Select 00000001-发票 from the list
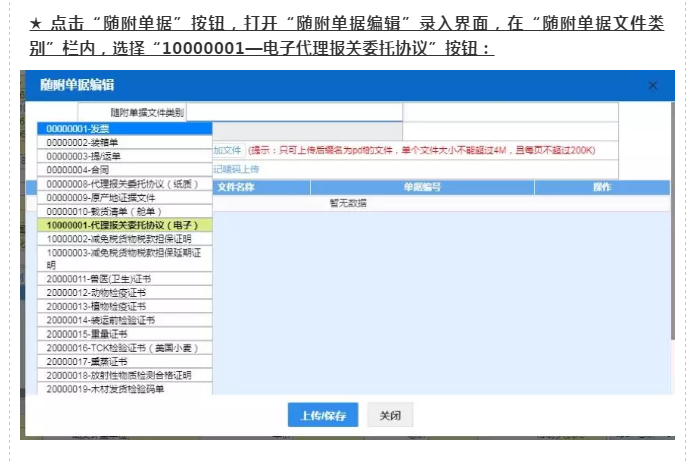 coord(124,129)
